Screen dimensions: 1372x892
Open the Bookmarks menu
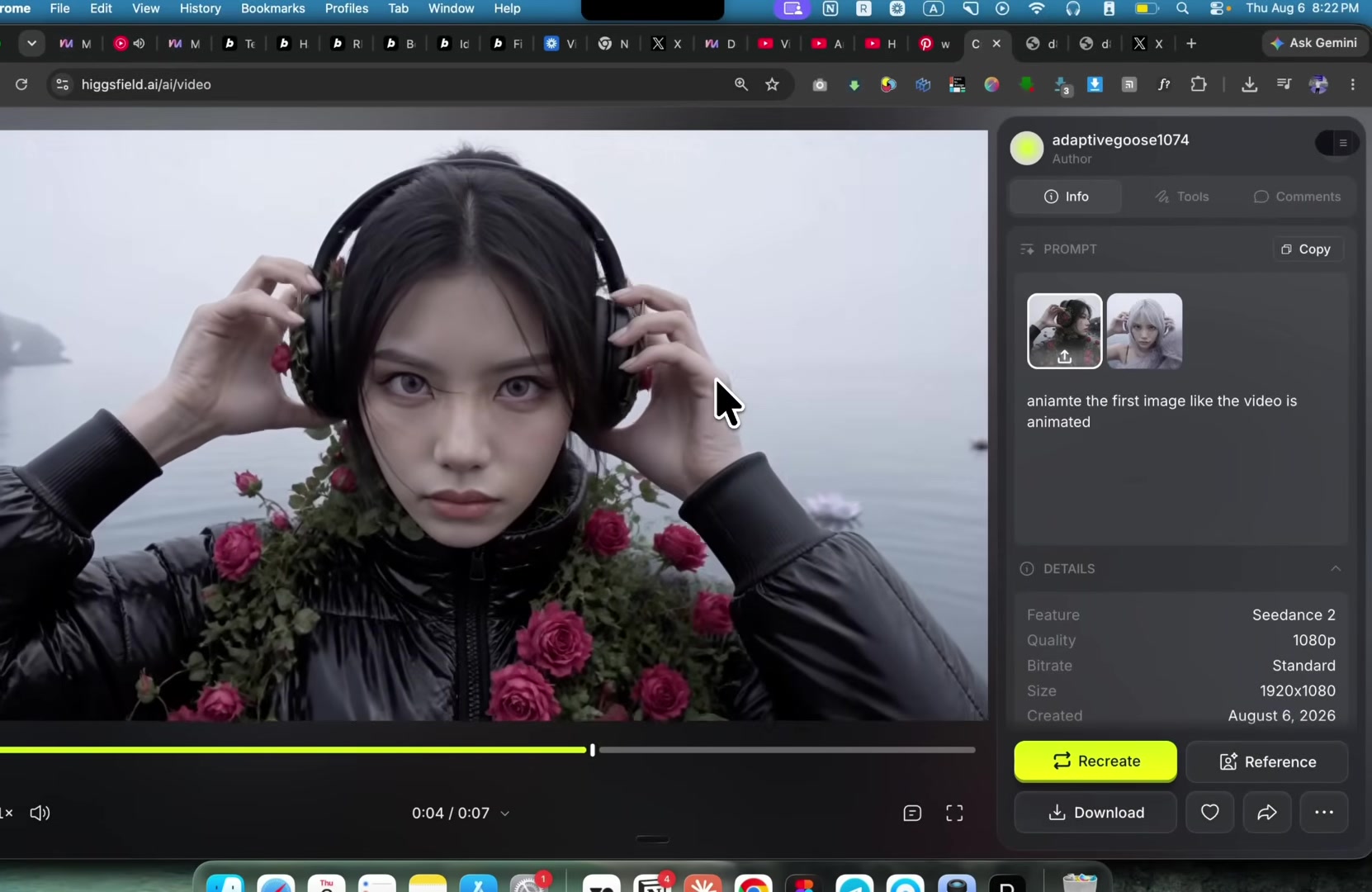tap(272, 8)
